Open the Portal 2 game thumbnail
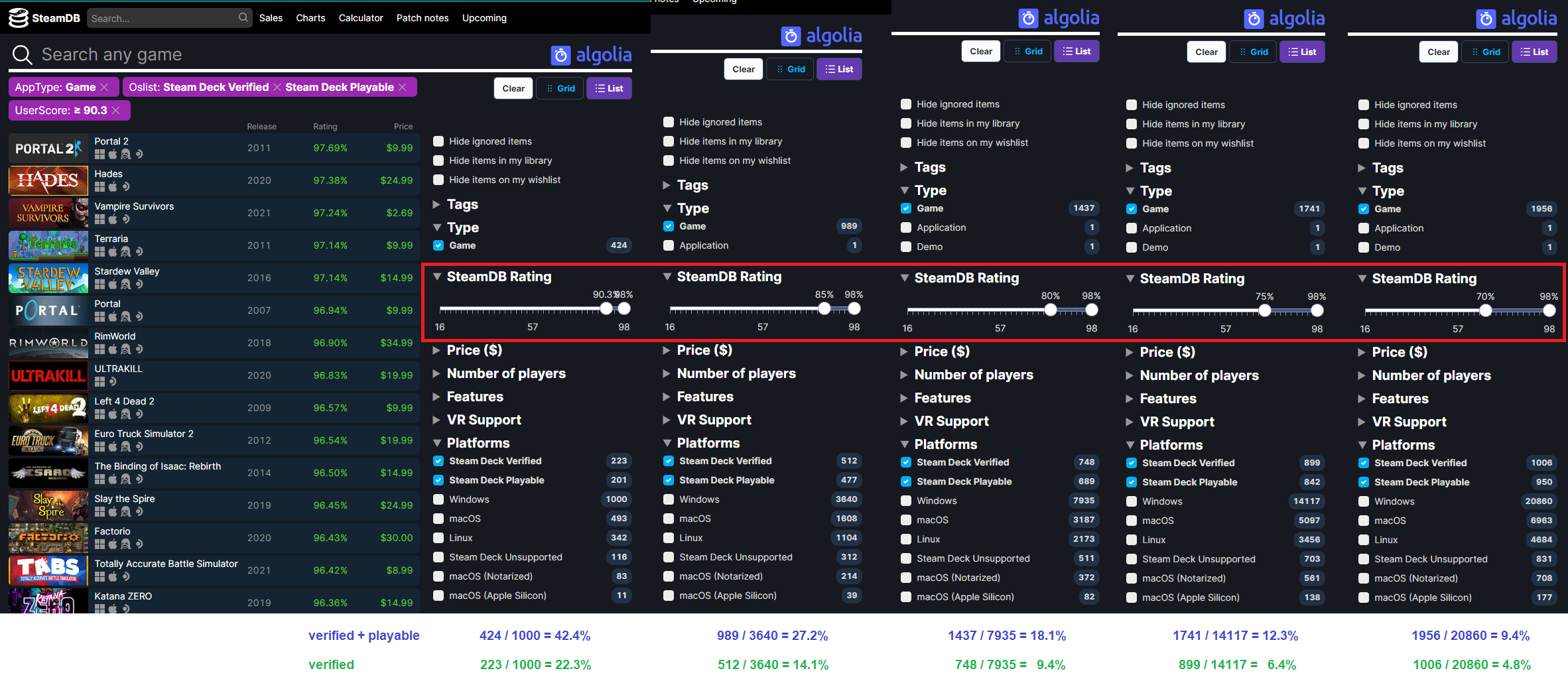Image resolution: width=1568 pixels, height=691 pixels. coord(48,148)
